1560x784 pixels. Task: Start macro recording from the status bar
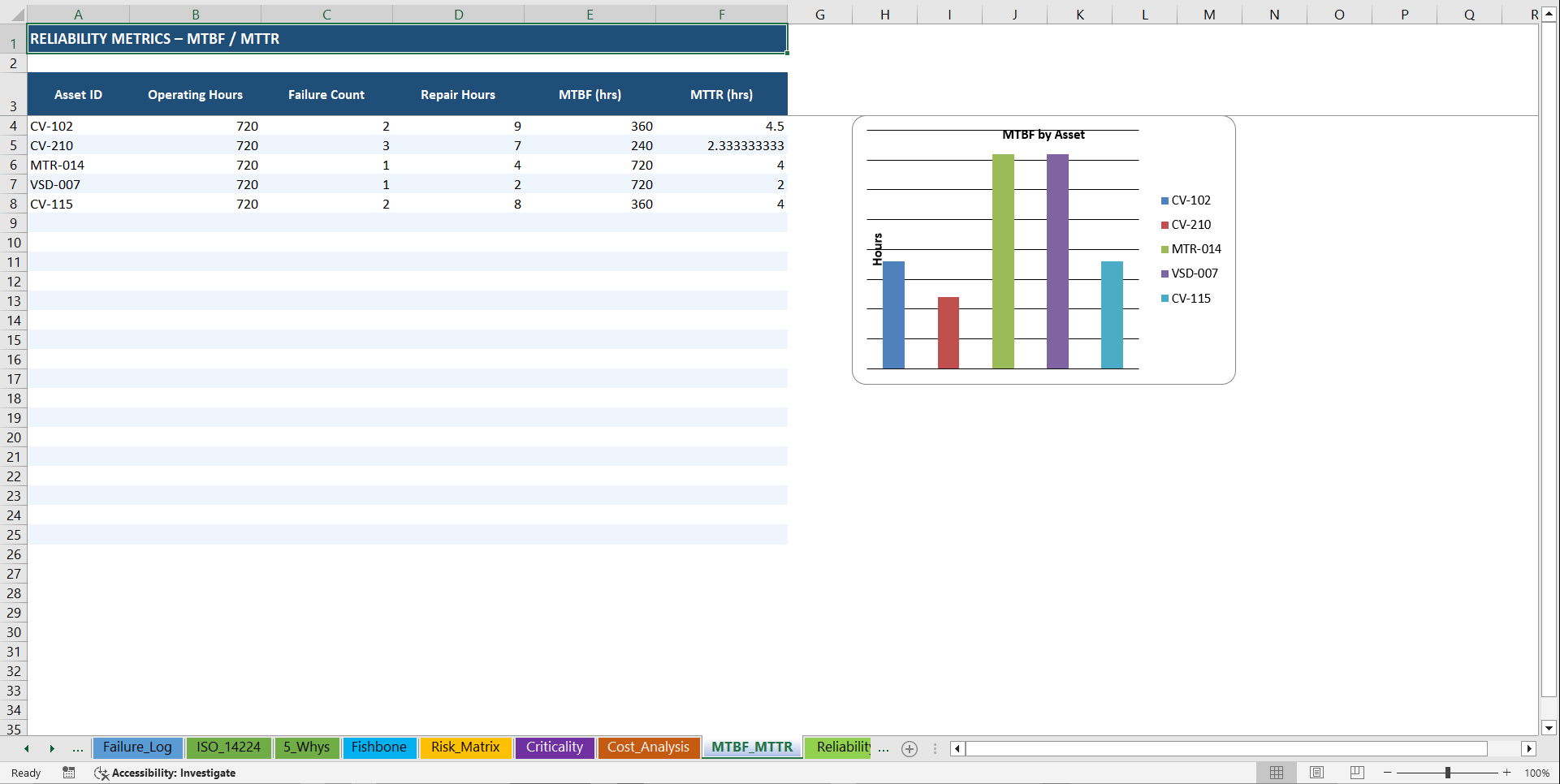coord(69,773)
